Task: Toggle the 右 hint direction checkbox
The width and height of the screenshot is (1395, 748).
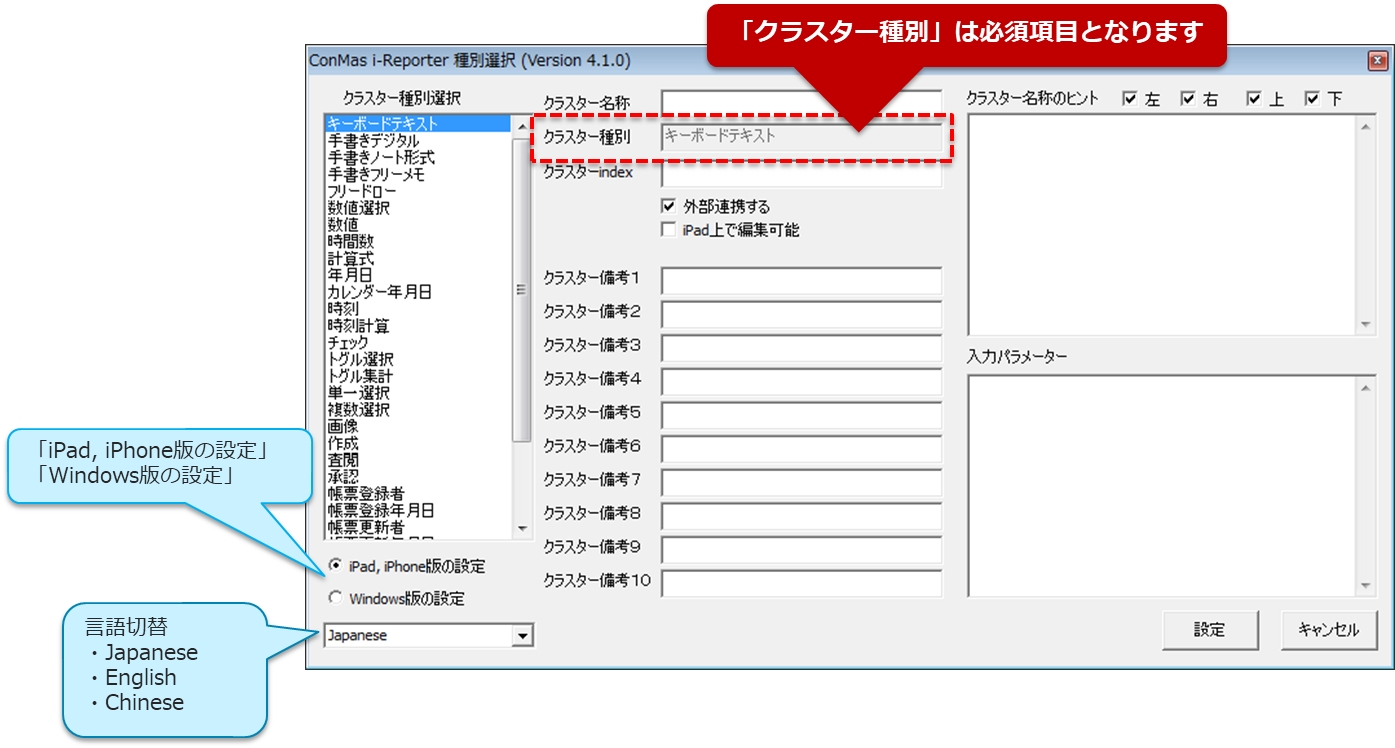Action: click(x=1188, y=99)
